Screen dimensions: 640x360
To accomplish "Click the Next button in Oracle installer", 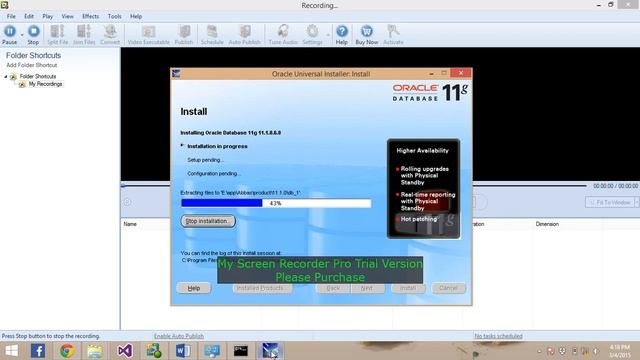I will [367, 288].
